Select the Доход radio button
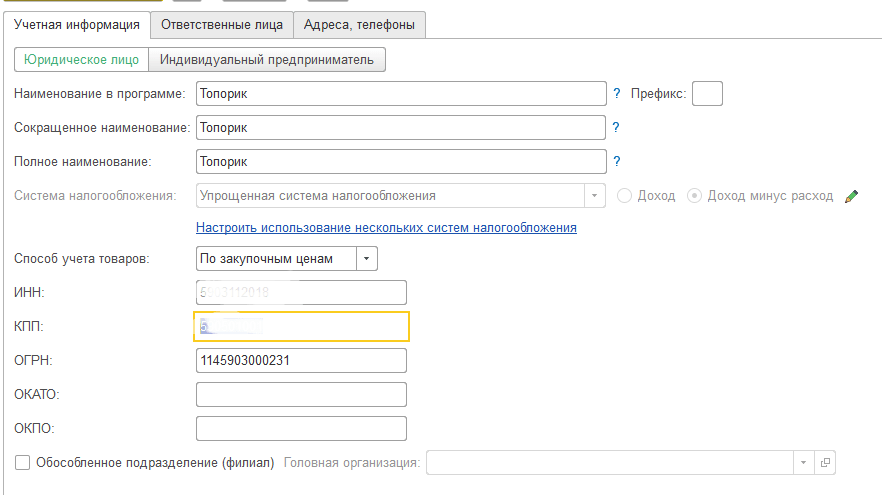This screenshot has width=882, height=495. click(x=625, y=196)
